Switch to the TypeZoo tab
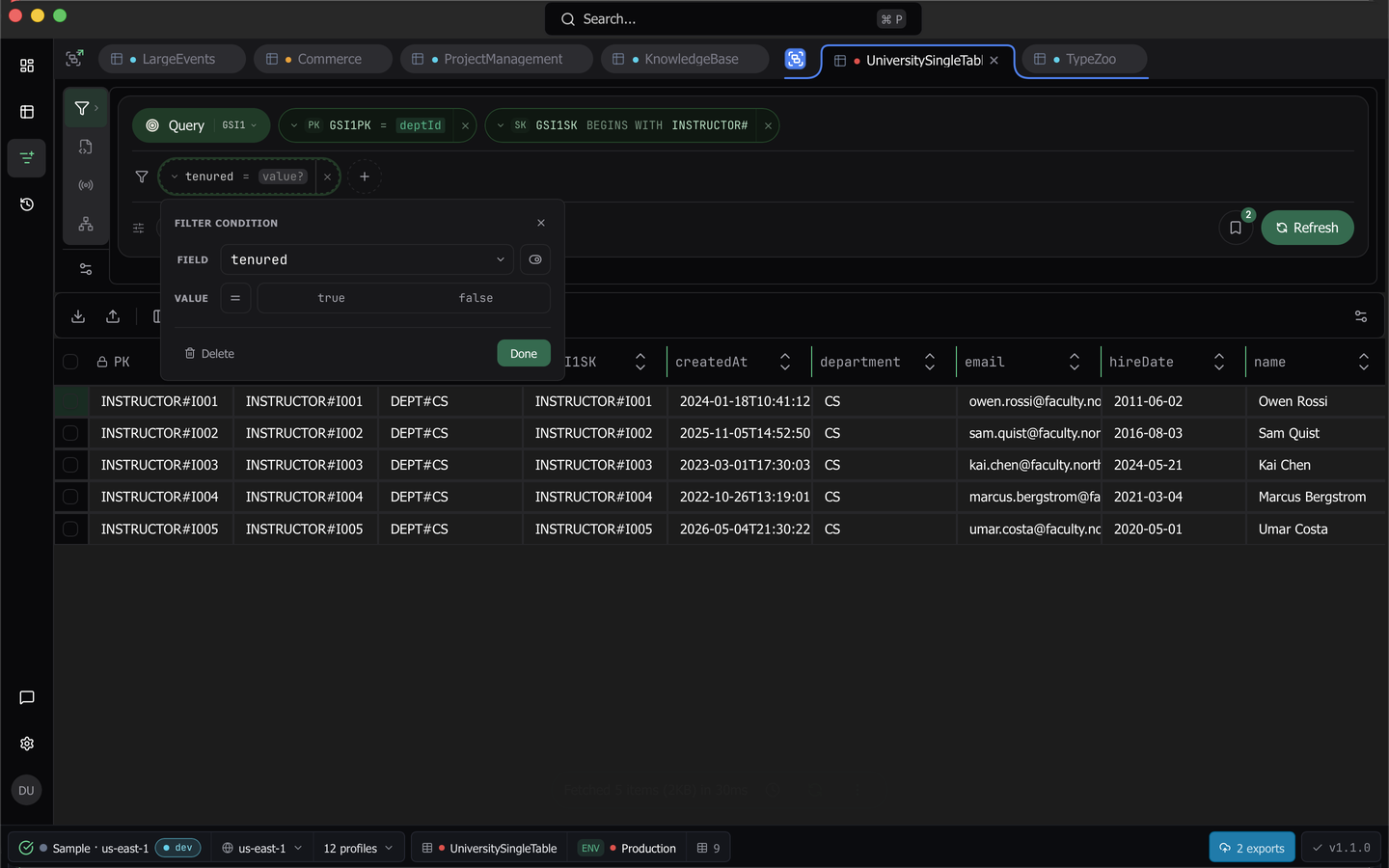This screenshot has width=1389, height=868. (1084, 59)
